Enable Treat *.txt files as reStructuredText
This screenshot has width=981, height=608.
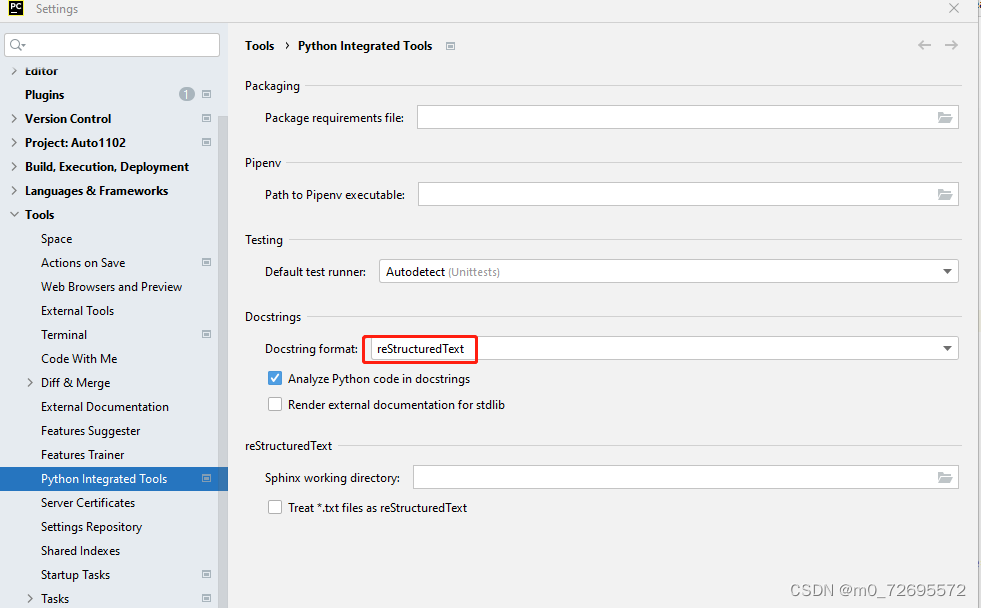click(275, 507)
